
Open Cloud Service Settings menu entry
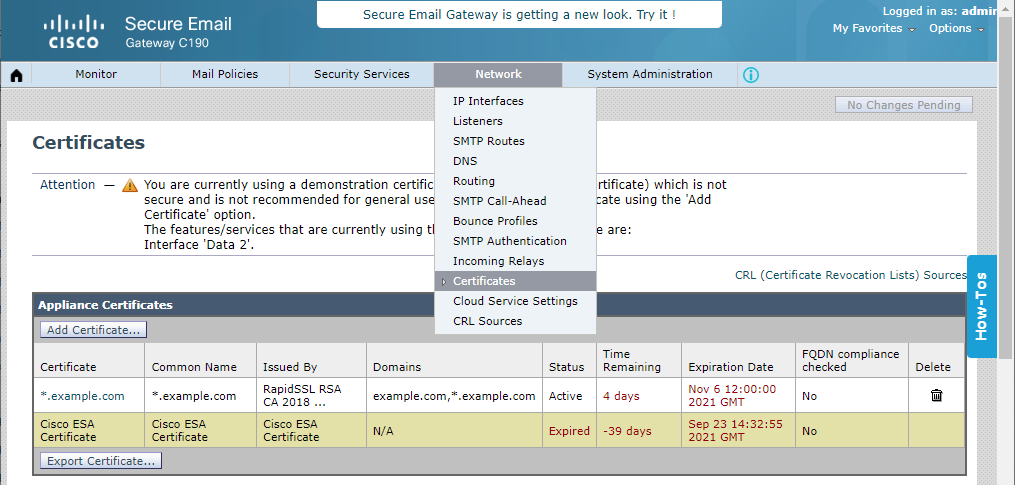[515, 301]
